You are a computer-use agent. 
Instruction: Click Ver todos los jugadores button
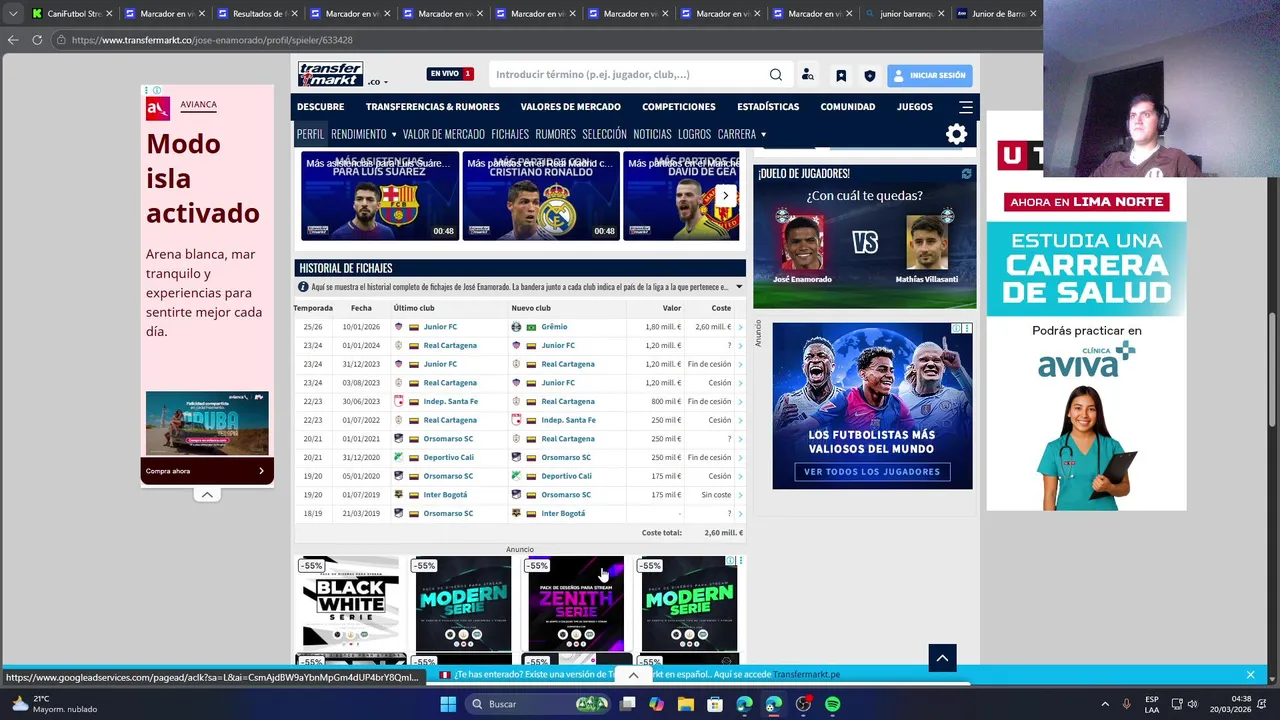pyautogui.click(x=872, y=472)
